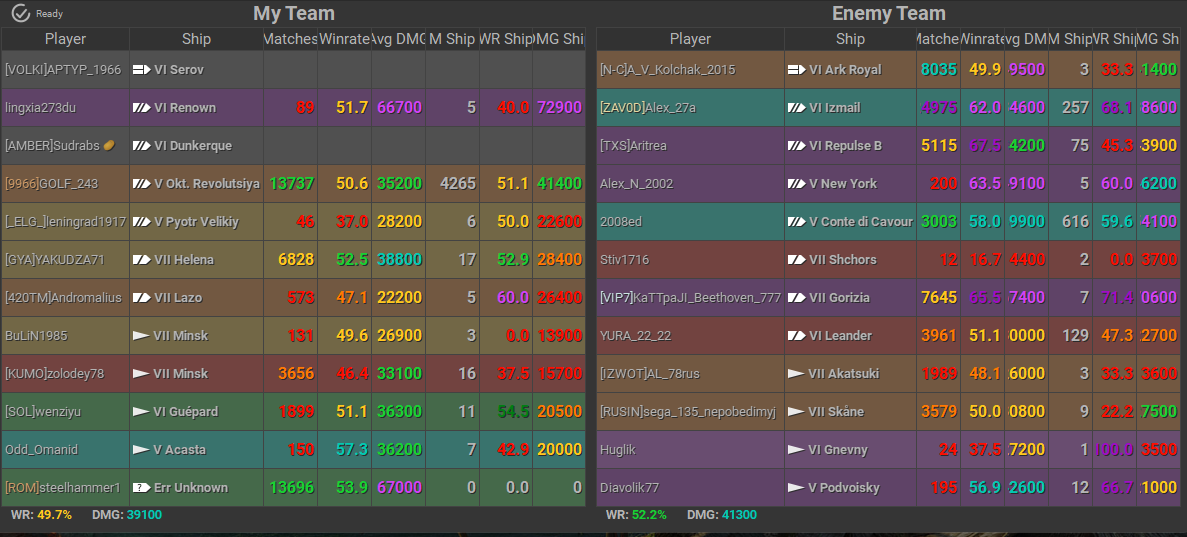Viewport: 1187px width, 537px height.
Task: Click the battleship icon beside VI Renown
Action: (141, 108)
